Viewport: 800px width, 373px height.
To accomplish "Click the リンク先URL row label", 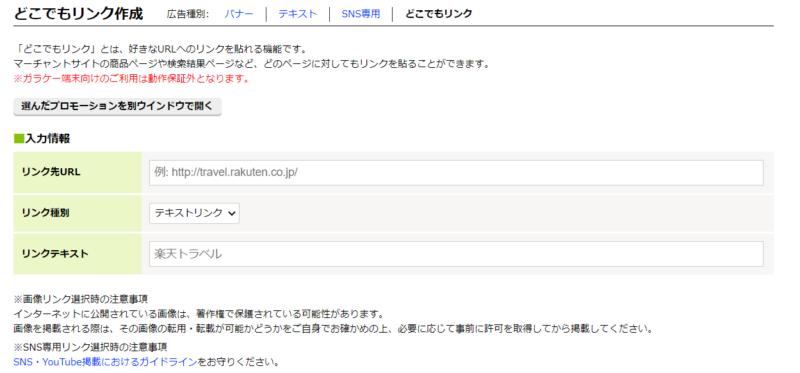I will pyautogui.click(x=51, y=172).
